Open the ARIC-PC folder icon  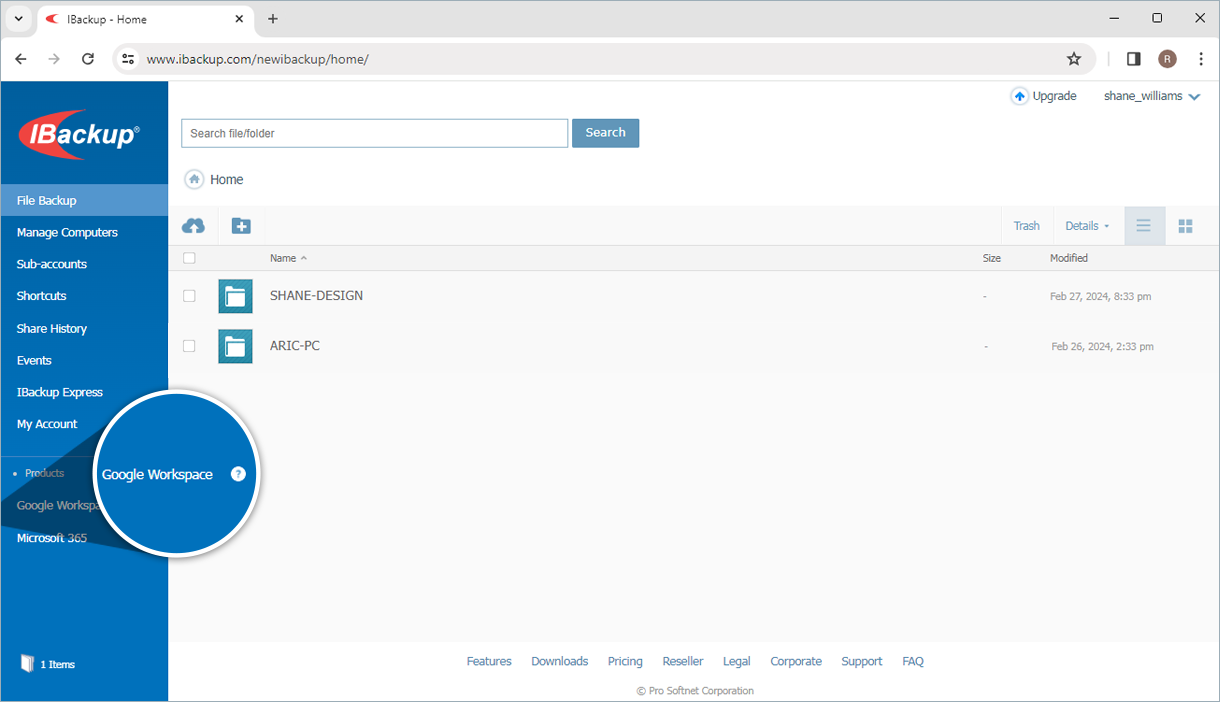(235, 346)
